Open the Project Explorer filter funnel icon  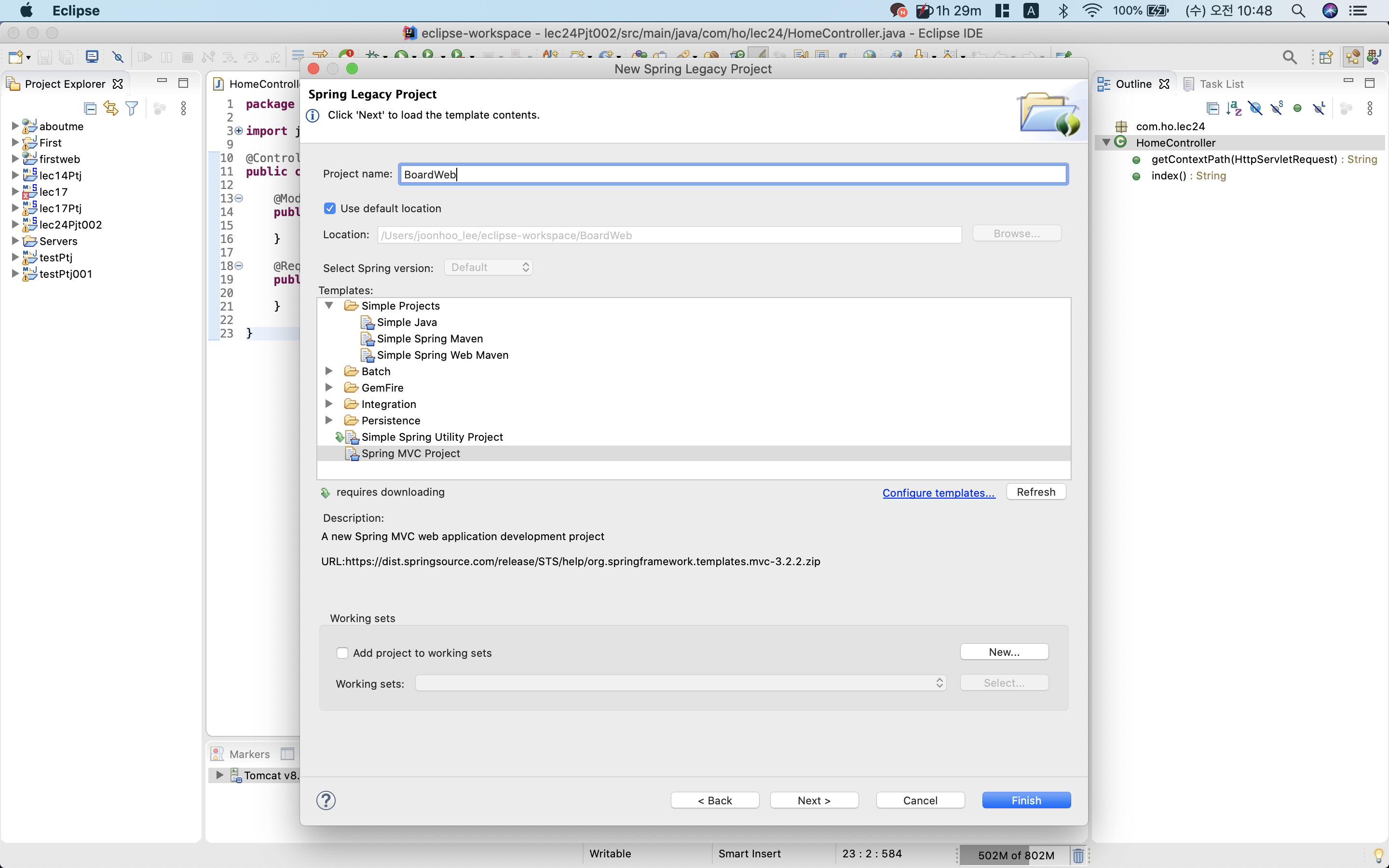click(x=132, y=108)
